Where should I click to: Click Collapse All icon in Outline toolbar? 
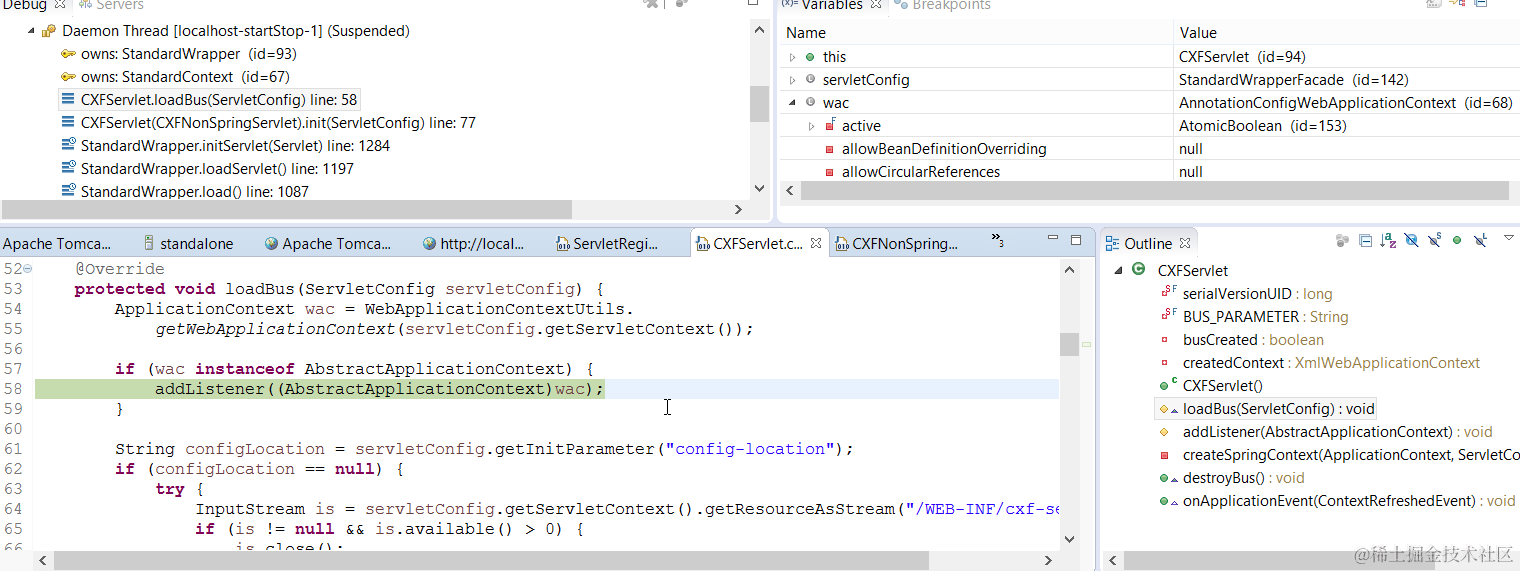[1365, 241]
